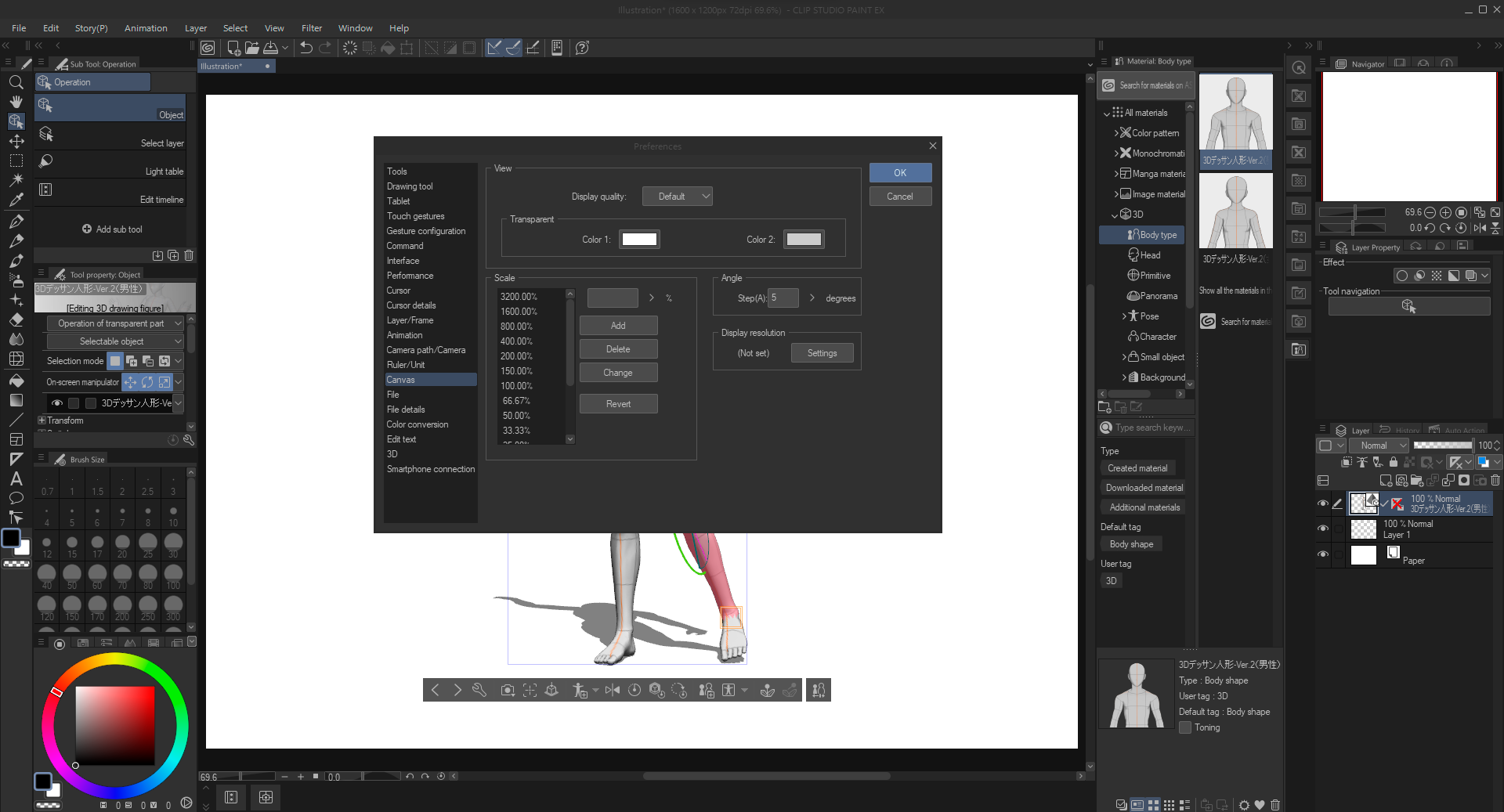Select the Interface preferences category
This screenshot has width=1504, height=812.
[403, 261]
